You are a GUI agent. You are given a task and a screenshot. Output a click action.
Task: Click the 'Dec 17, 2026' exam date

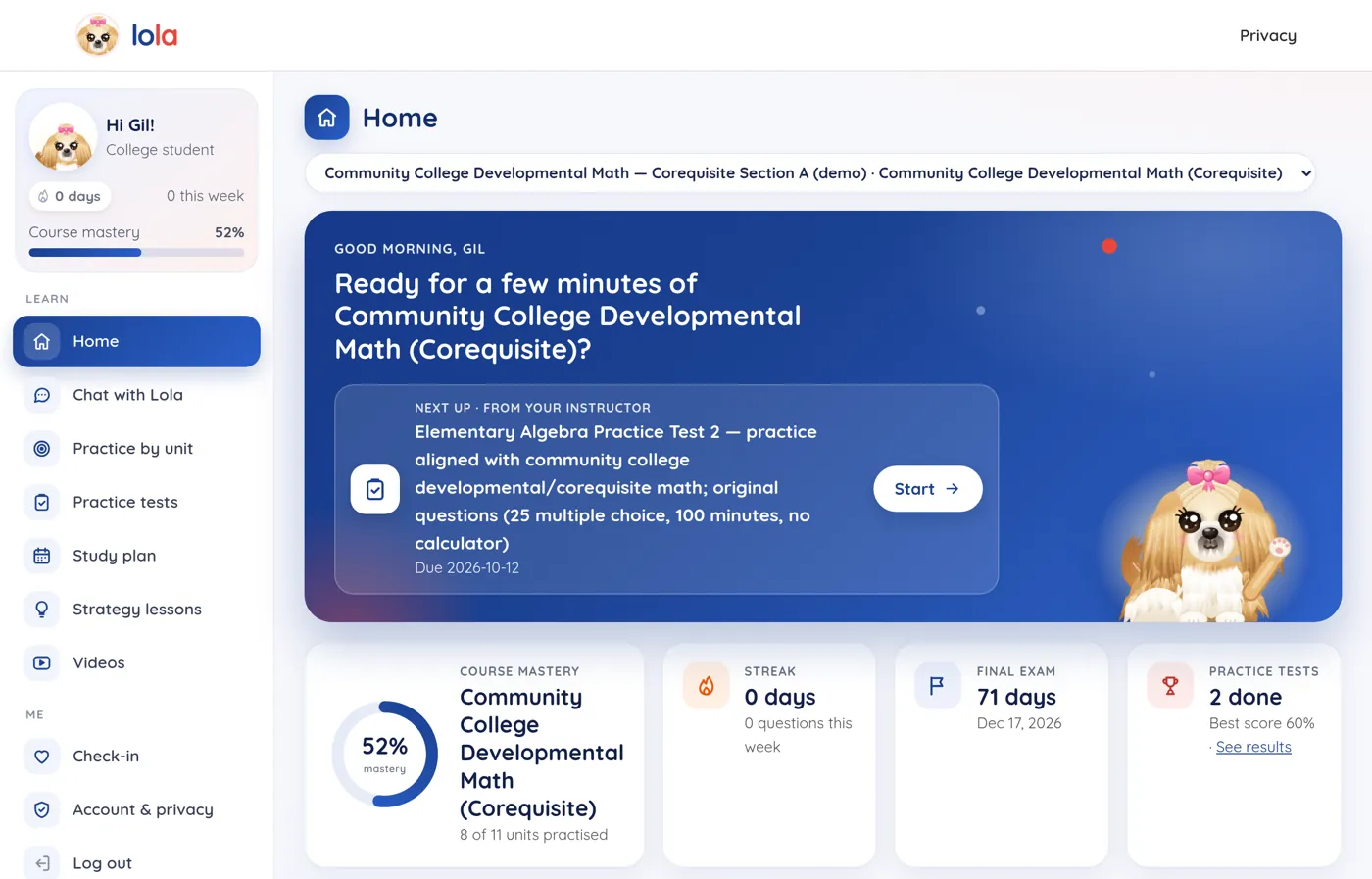[x=1019, y=723]
